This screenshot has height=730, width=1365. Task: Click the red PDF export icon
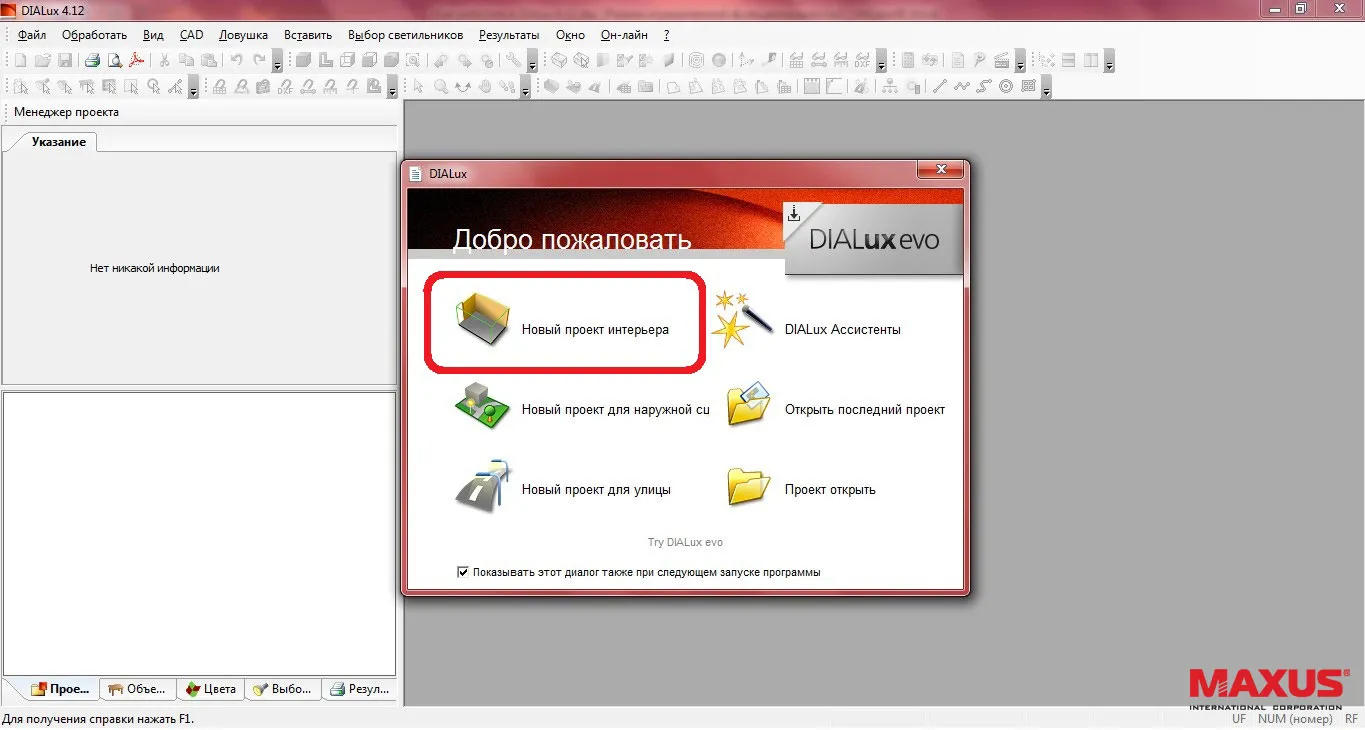point(138,61)
